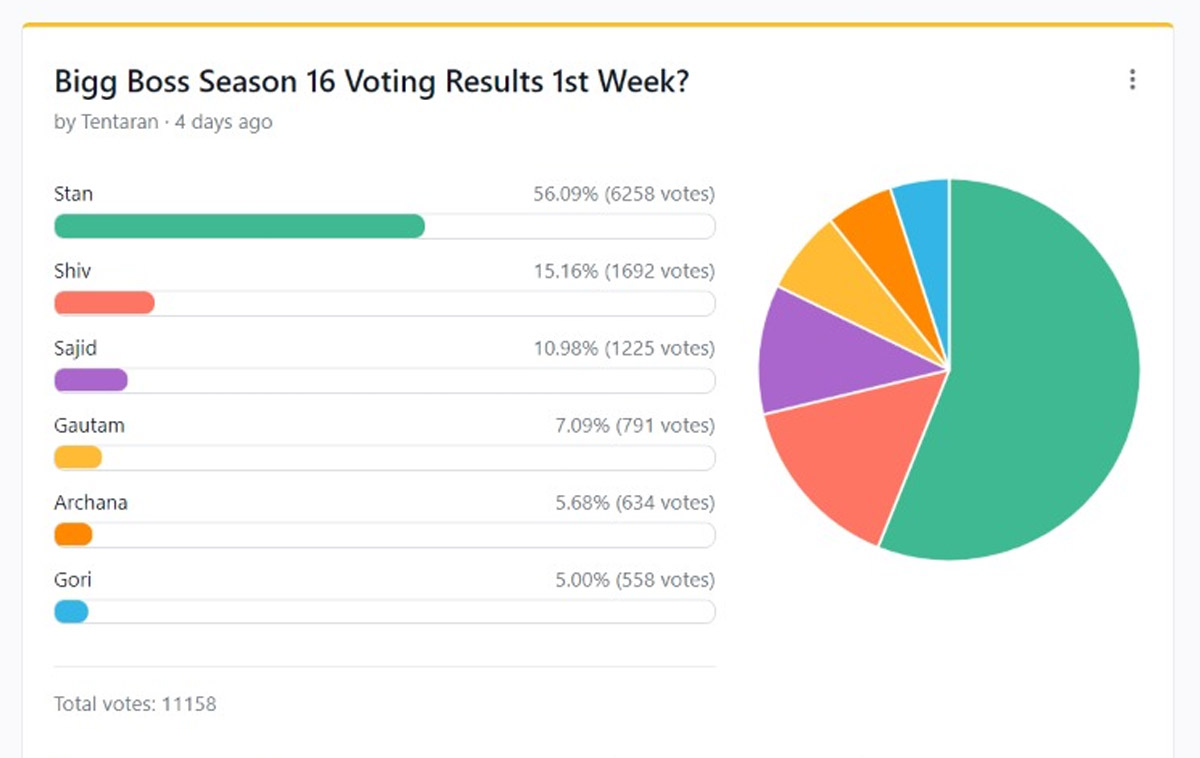Image resolution: width=1200 pixels, height=758 pixels.
Task: Click the purple Sajid progress bar
Action: pyautogui.click(x=91, y=380)
